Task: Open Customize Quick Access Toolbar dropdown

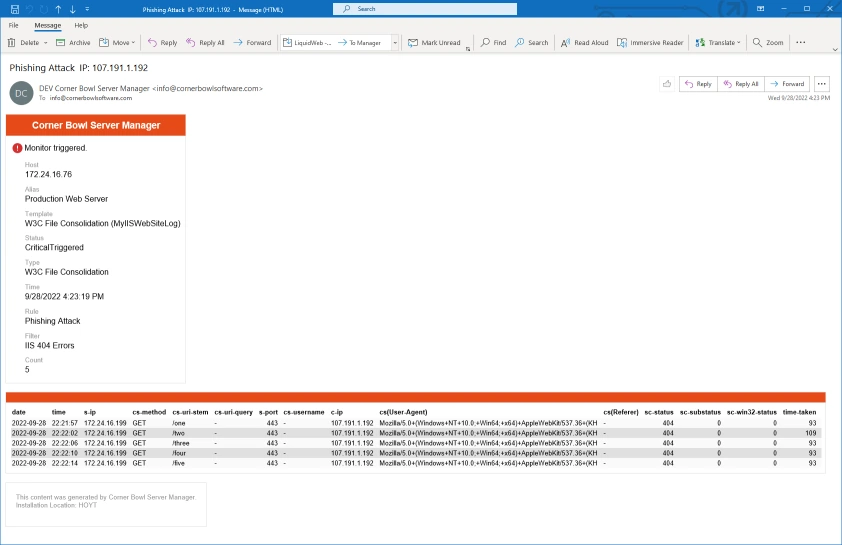Action: 87,9
